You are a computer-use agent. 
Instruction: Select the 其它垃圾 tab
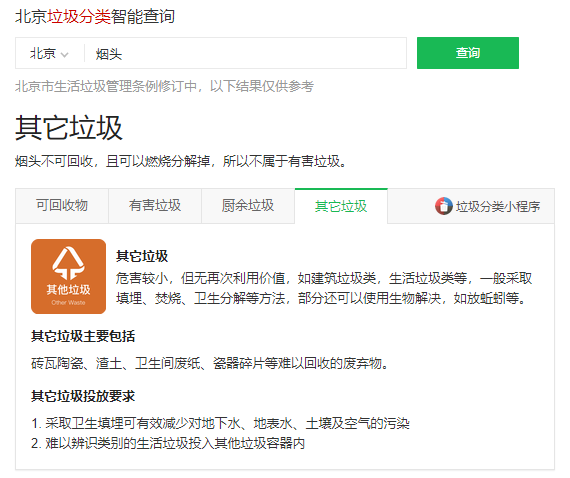coord(341,206)
